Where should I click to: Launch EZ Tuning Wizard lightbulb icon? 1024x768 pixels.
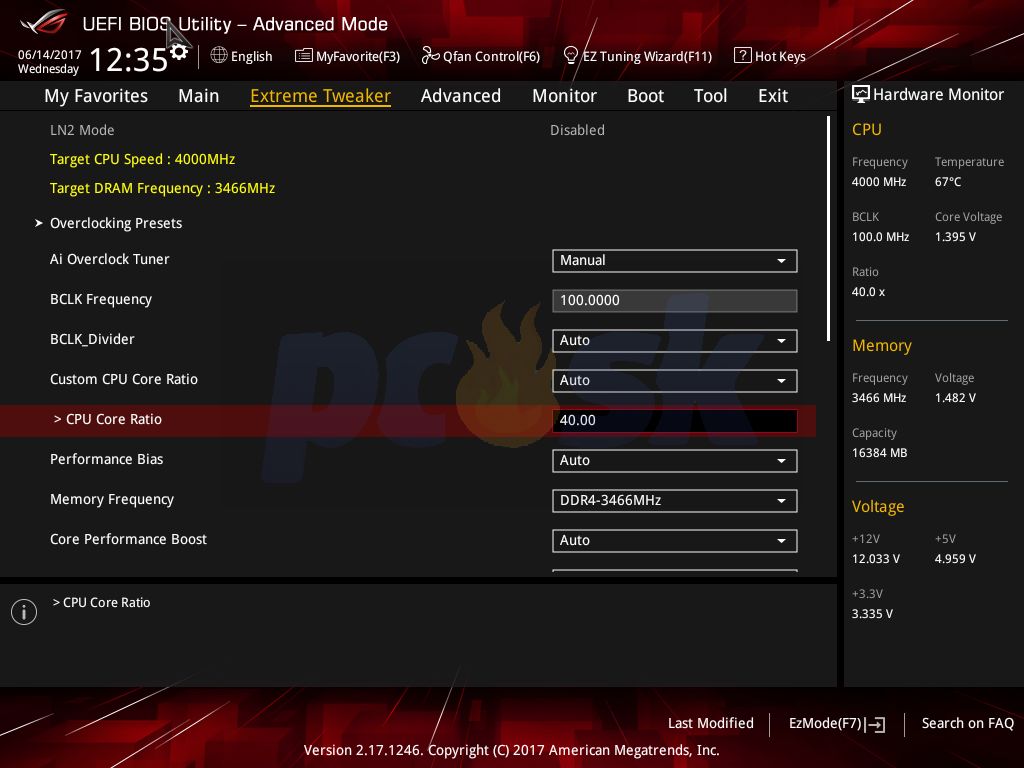571,55
